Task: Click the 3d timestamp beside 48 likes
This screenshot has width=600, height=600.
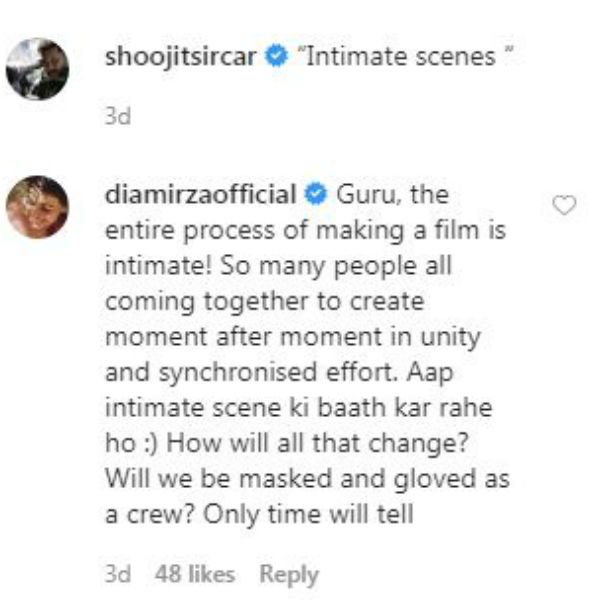Action: (x=118, y=575)
